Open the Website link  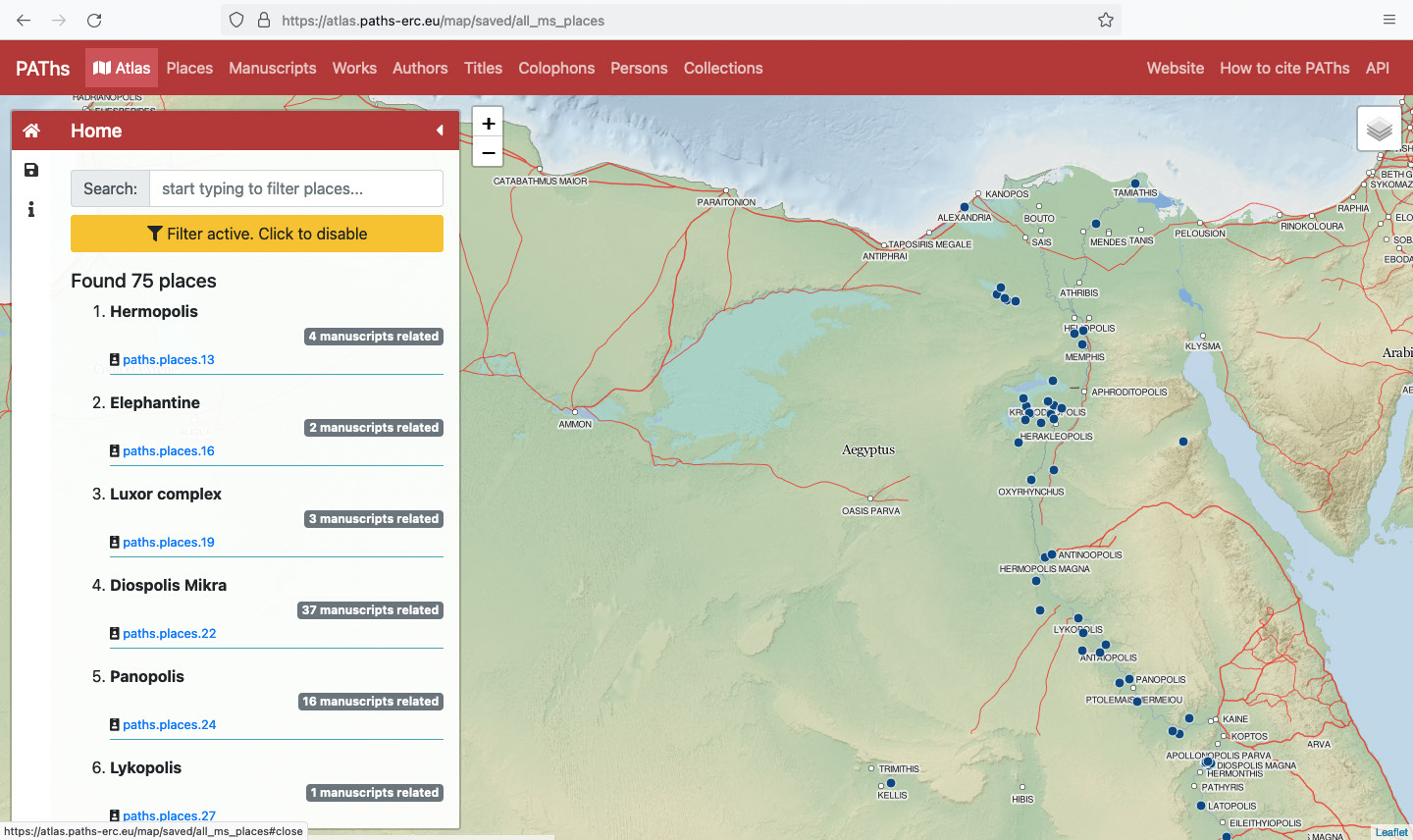click(1176, 68)
